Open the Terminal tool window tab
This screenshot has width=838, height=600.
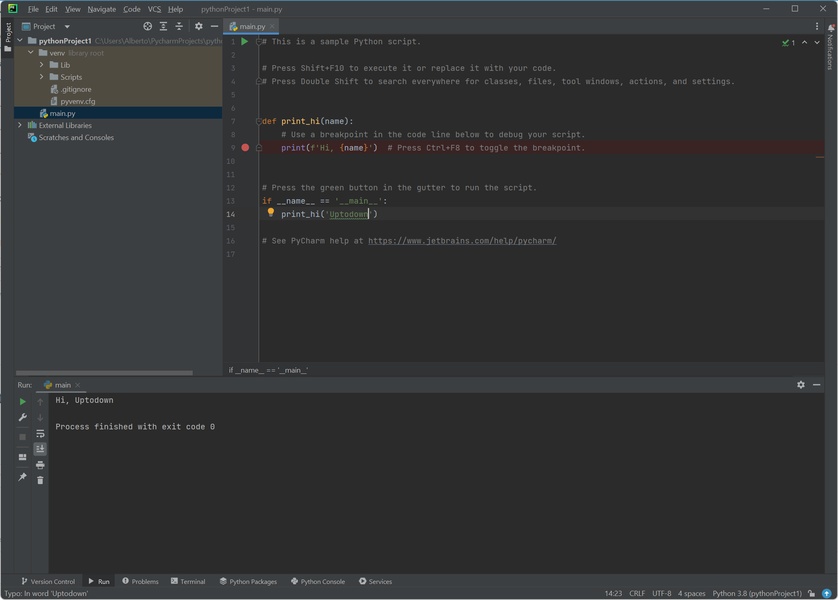(x=188, y=581)
